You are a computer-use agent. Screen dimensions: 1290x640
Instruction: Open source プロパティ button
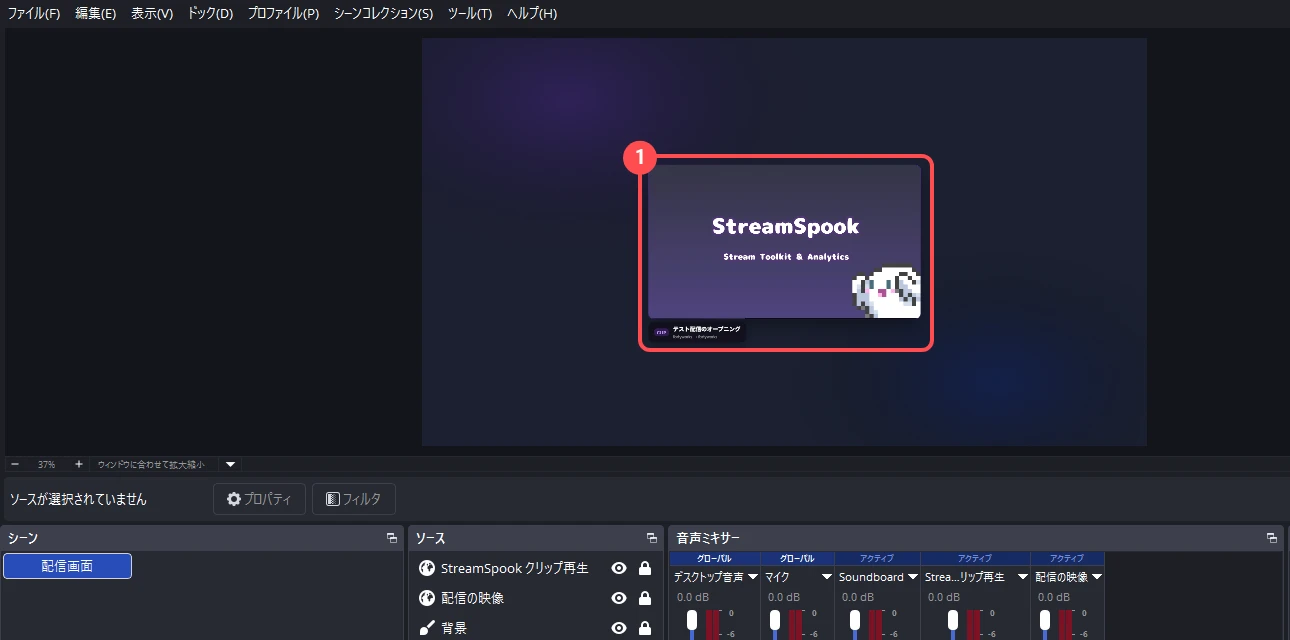[259, 499]
